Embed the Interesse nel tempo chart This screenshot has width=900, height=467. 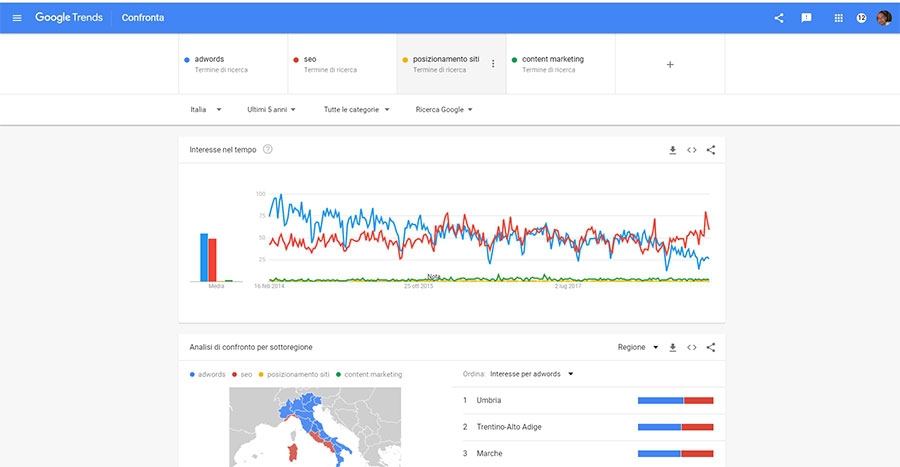[x=692, y=150]
